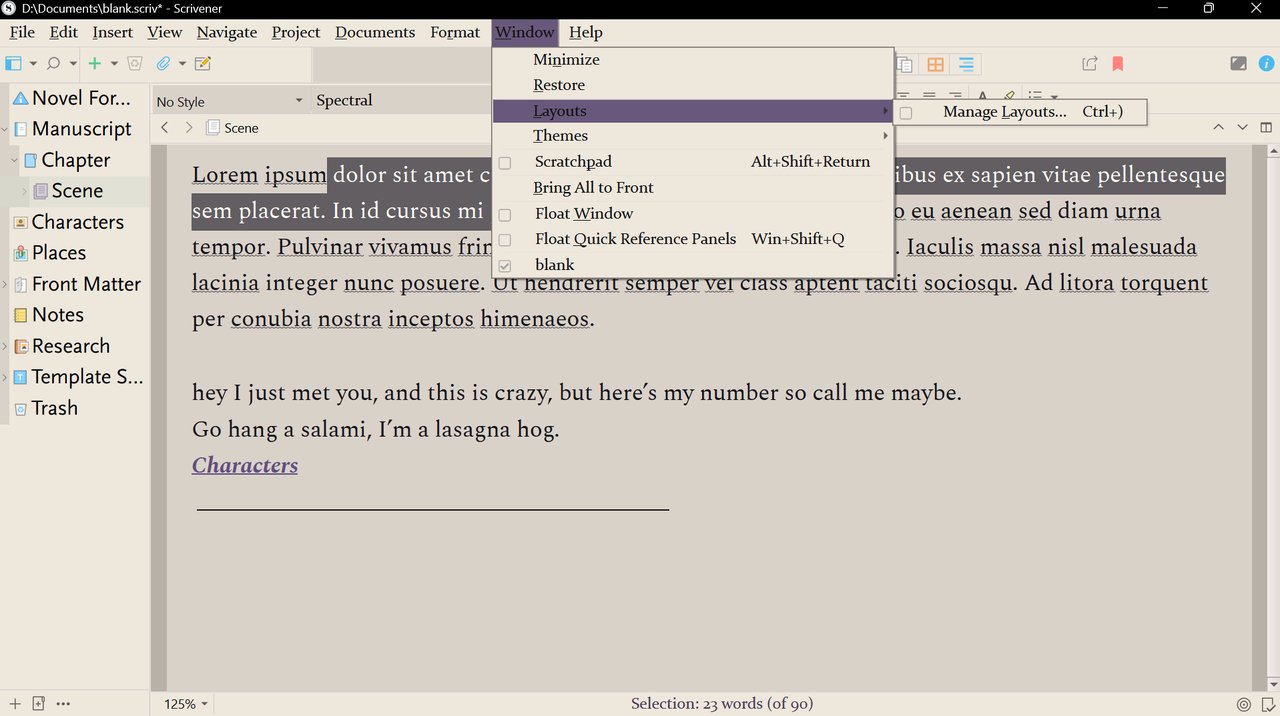Image resolution: width=1280 pixels, height=716 pixels.
Task: Expand the Scene item arrow
Action: pyautogui.click(x=25, y=191)
